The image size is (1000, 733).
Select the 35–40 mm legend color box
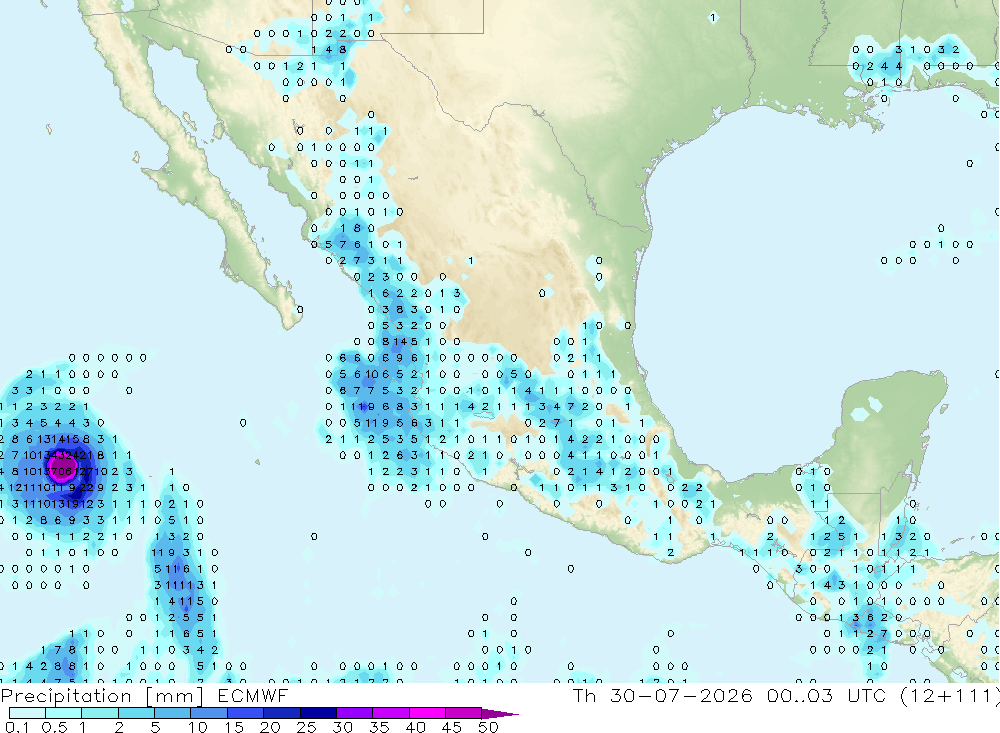391,713
